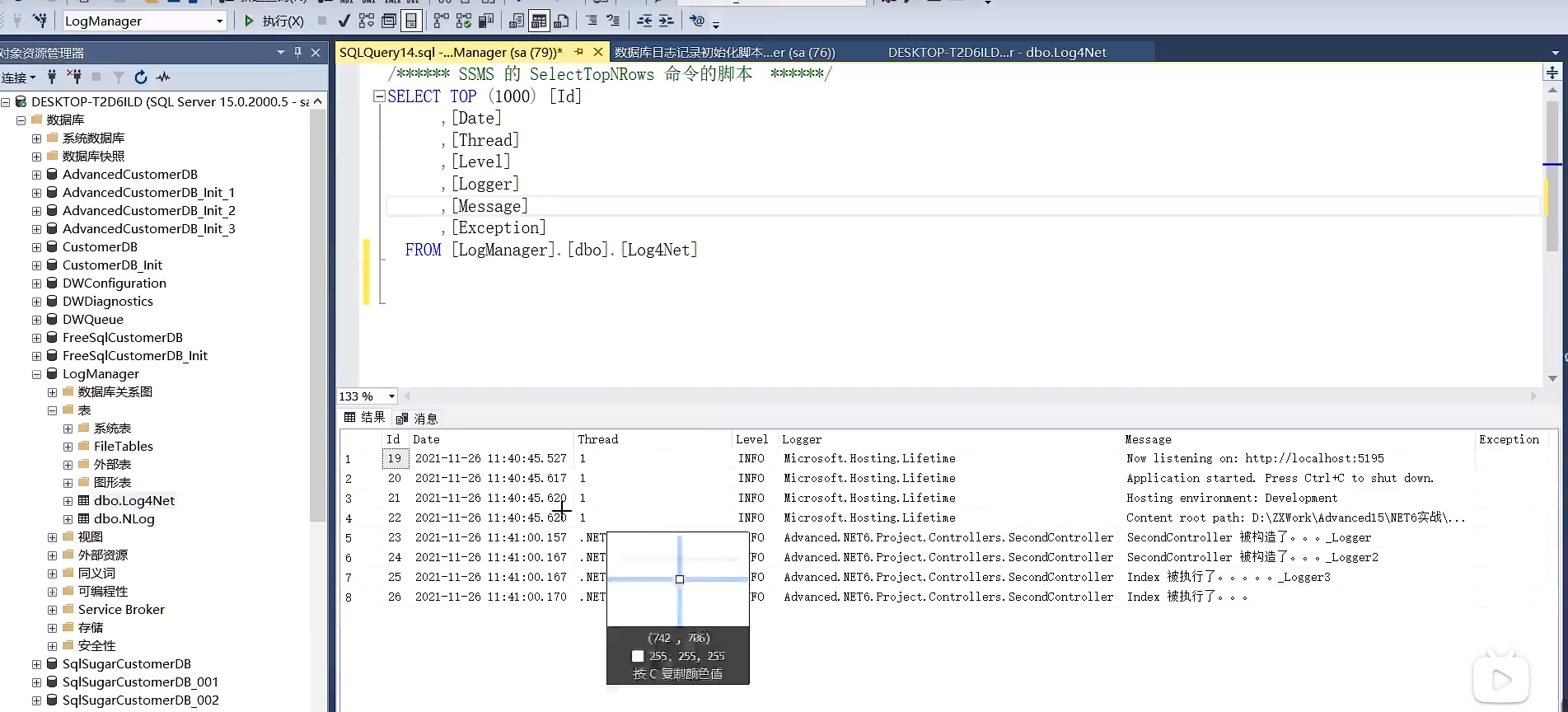The image size is (1568, 712).
Task: Open the Query Options icon
Action: click(389, 21)
